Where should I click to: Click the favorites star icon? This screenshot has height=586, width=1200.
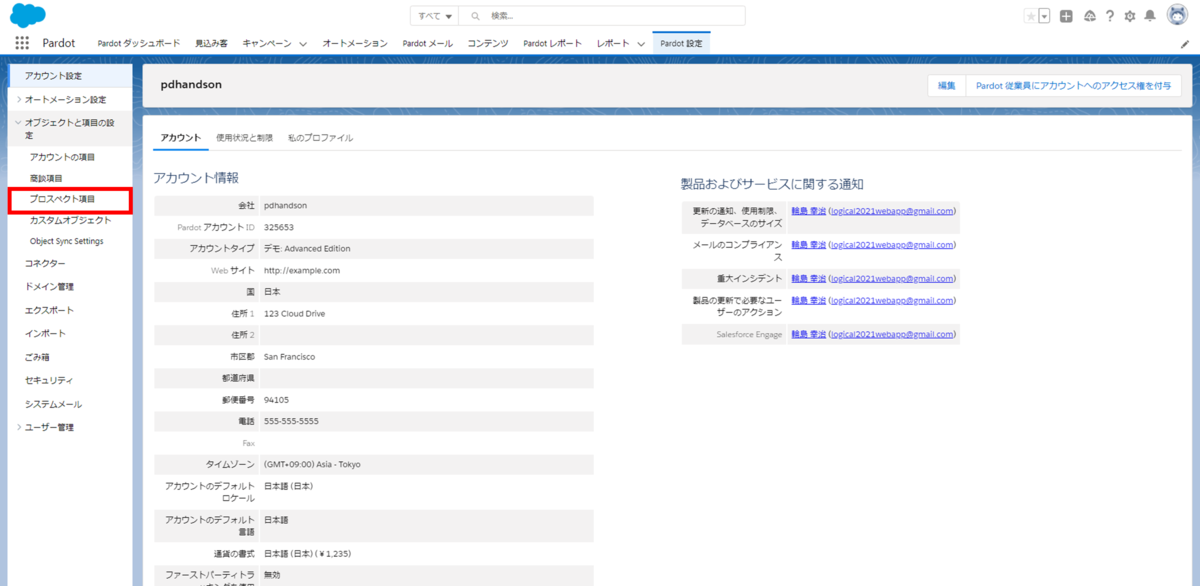[1030, 16]
